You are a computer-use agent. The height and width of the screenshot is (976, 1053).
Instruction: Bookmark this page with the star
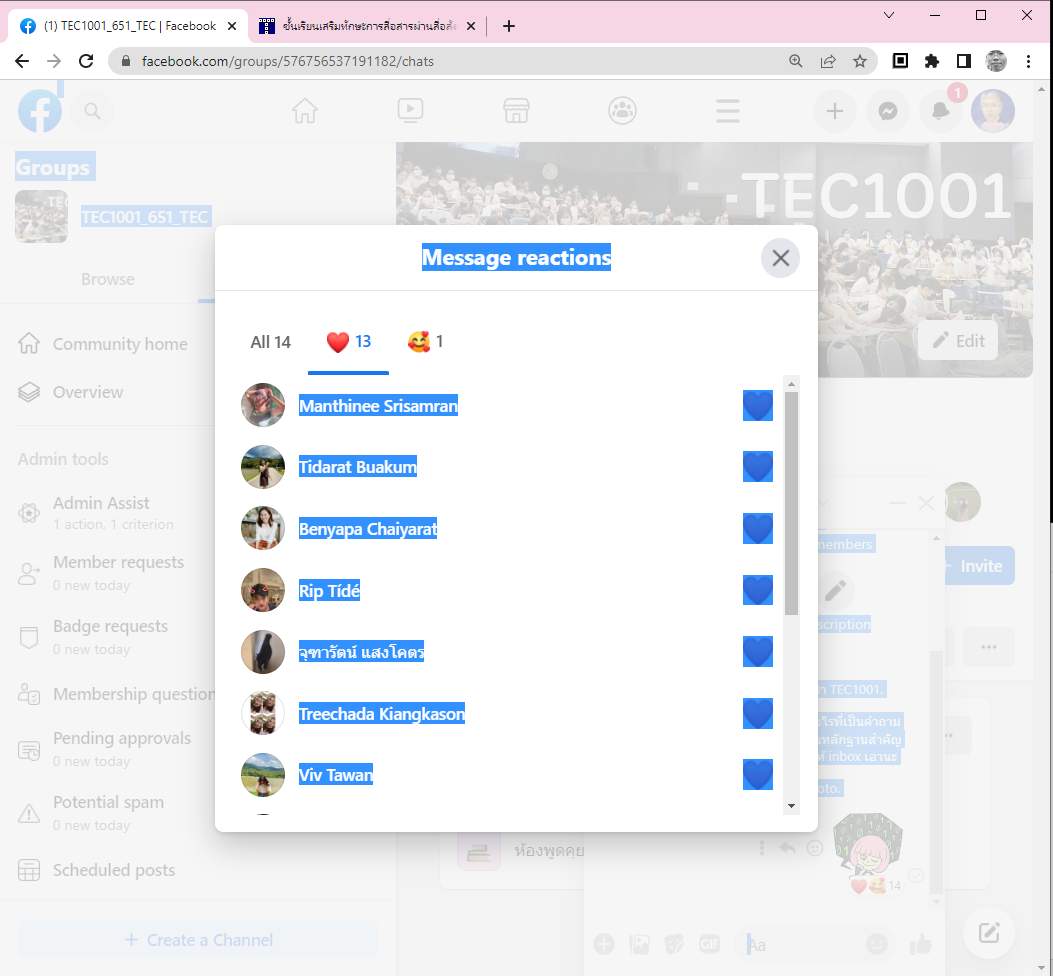860,61
